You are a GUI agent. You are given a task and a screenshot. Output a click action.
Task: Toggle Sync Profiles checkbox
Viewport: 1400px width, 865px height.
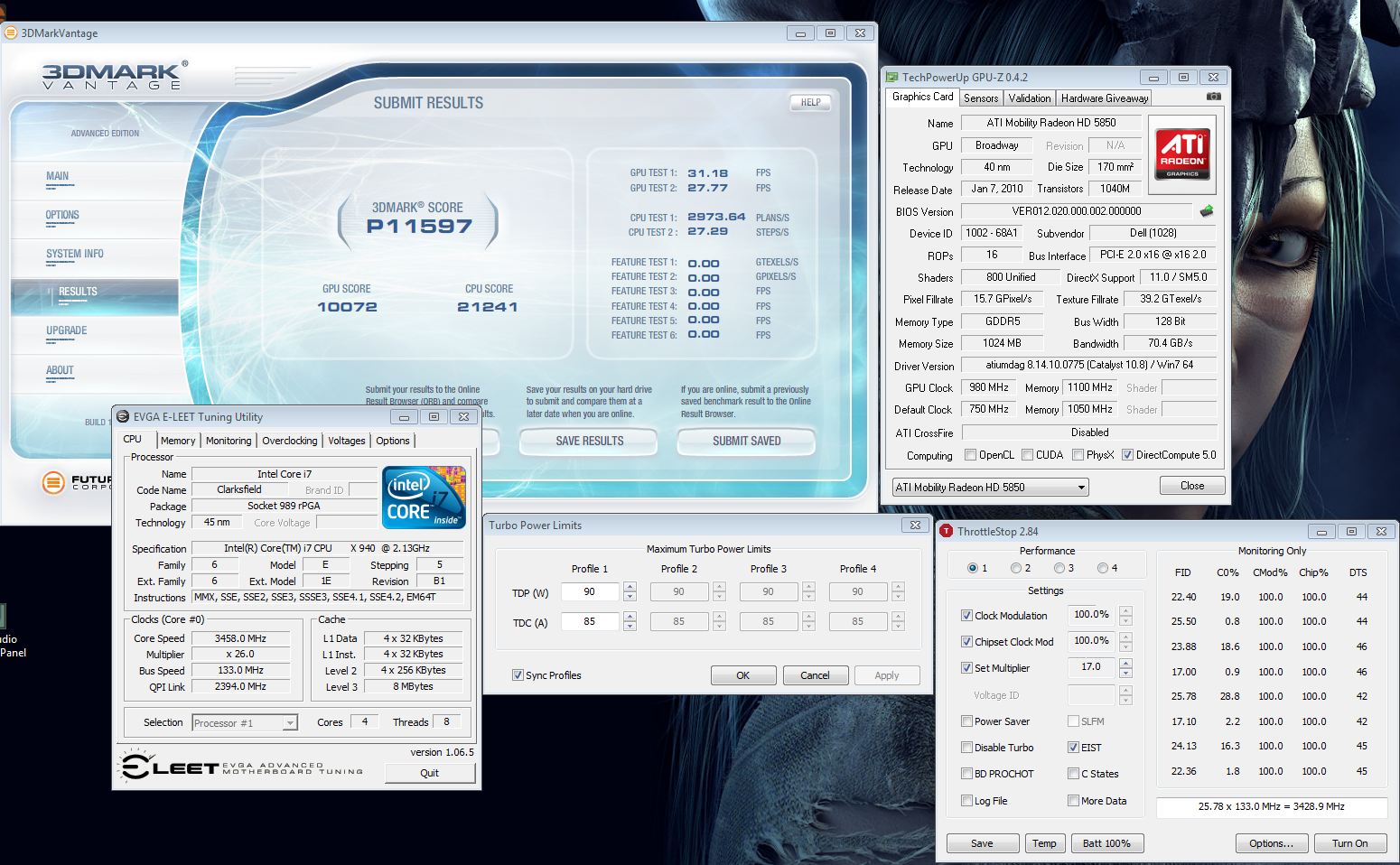point(518,675)
